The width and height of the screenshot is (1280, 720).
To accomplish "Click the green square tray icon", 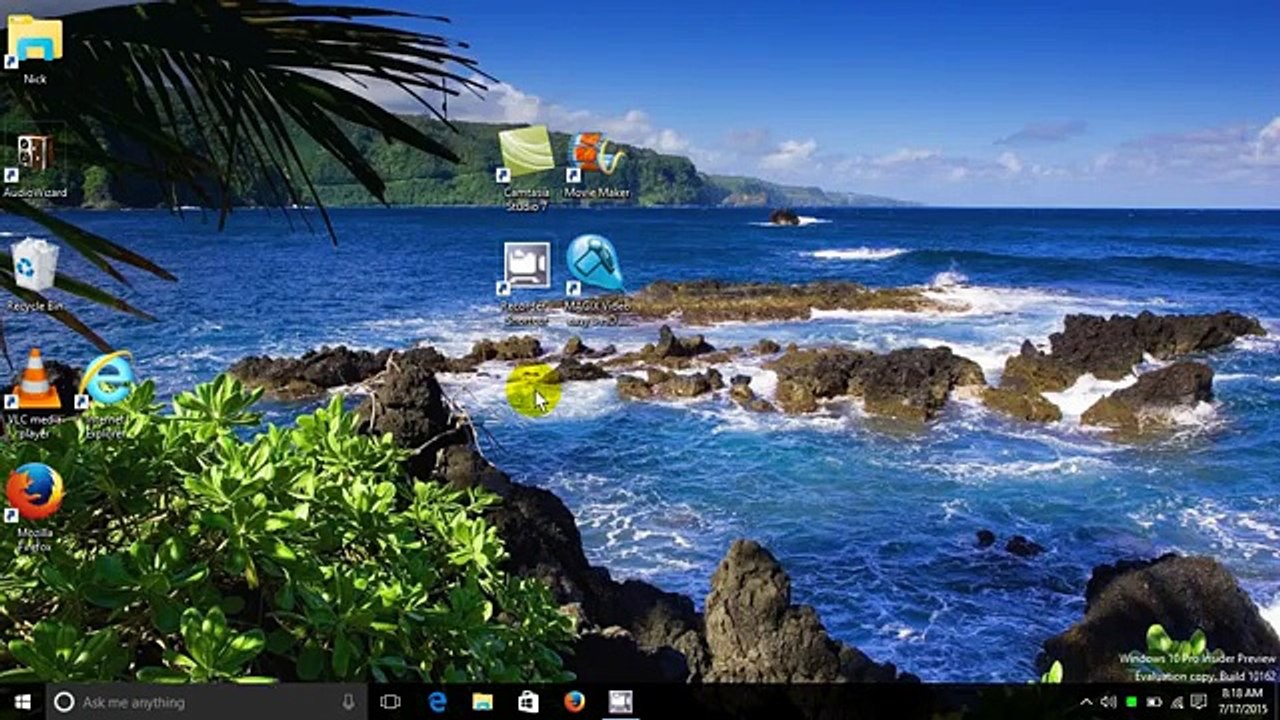I will pos(1132,702).
